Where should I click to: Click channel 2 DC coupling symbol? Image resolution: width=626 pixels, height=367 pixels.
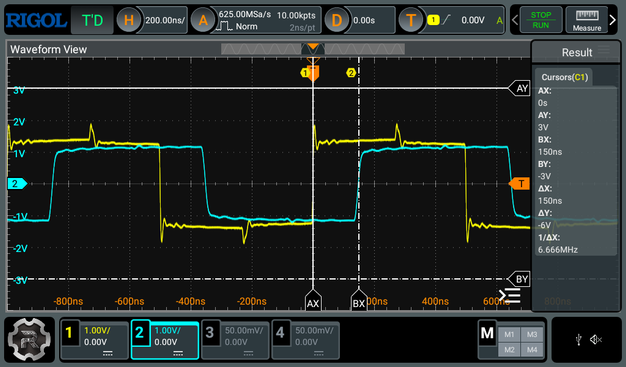(x=178, y=353)
